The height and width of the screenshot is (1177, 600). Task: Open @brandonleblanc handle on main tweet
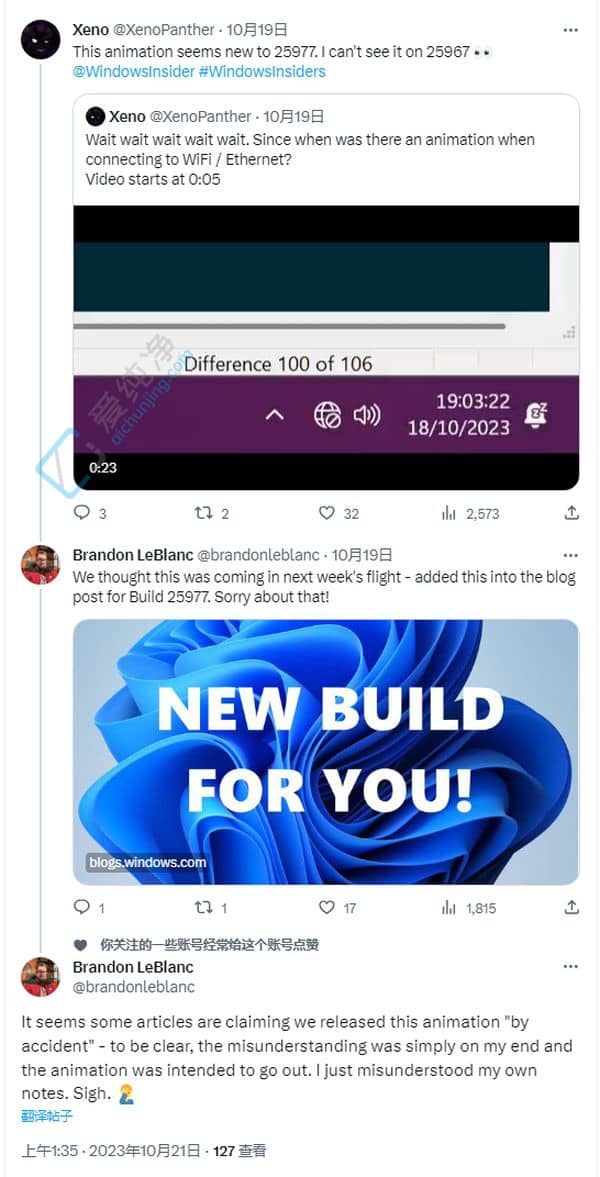point(133,987)
